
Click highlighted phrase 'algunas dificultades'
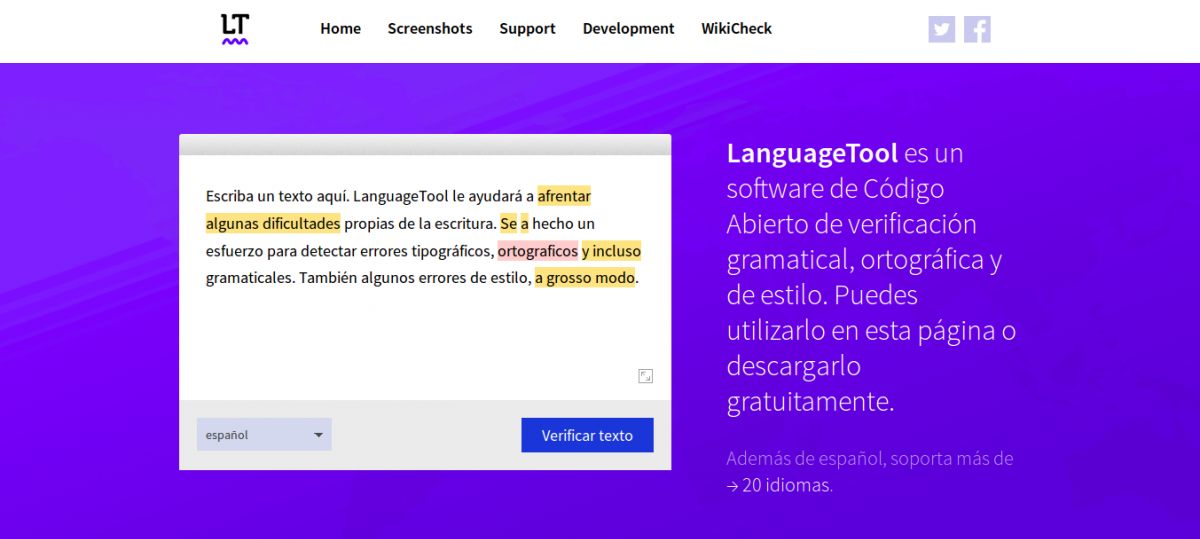(x=273, y=223)
